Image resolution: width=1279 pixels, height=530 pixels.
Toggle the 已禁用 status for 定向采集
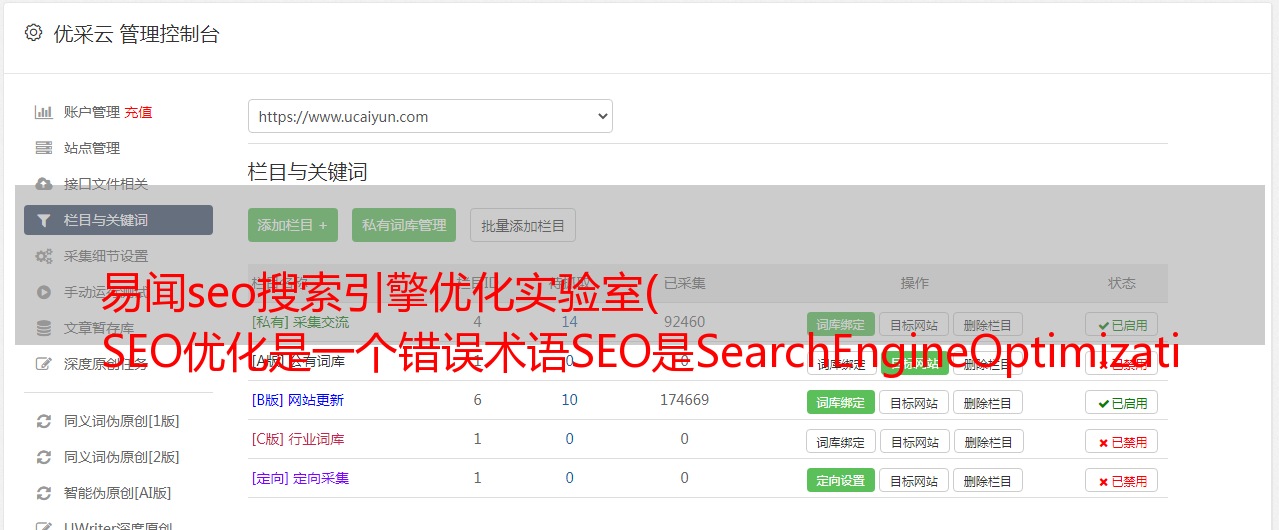(x=1122, y=480)
